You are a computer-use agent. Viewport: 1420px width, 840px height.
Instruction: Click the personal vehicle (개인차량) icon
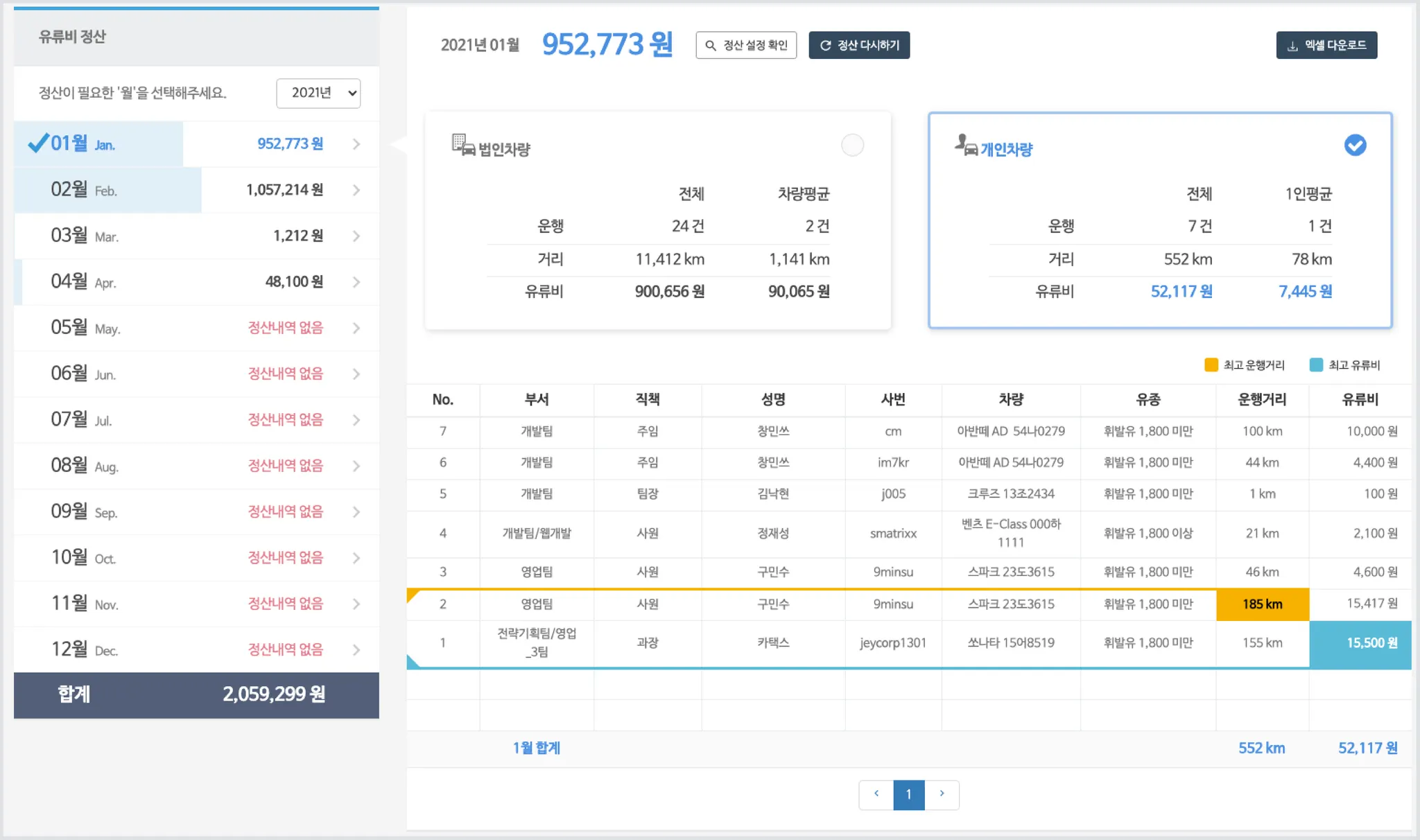[x=966, y=146]
